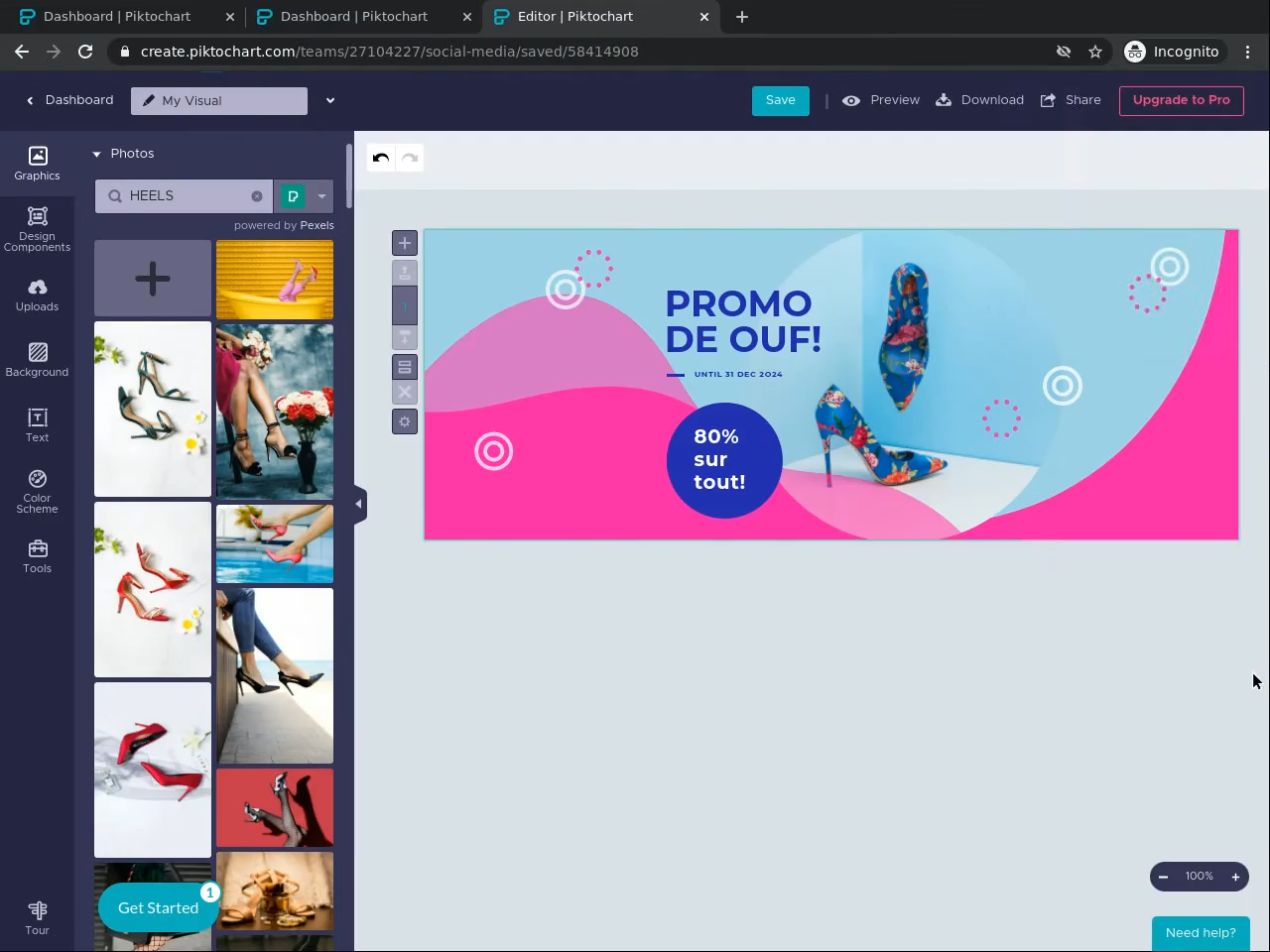Open the Pexels link
This screenshot has width=1270, height=952.
pyautogui.click(x=317, y=225)
